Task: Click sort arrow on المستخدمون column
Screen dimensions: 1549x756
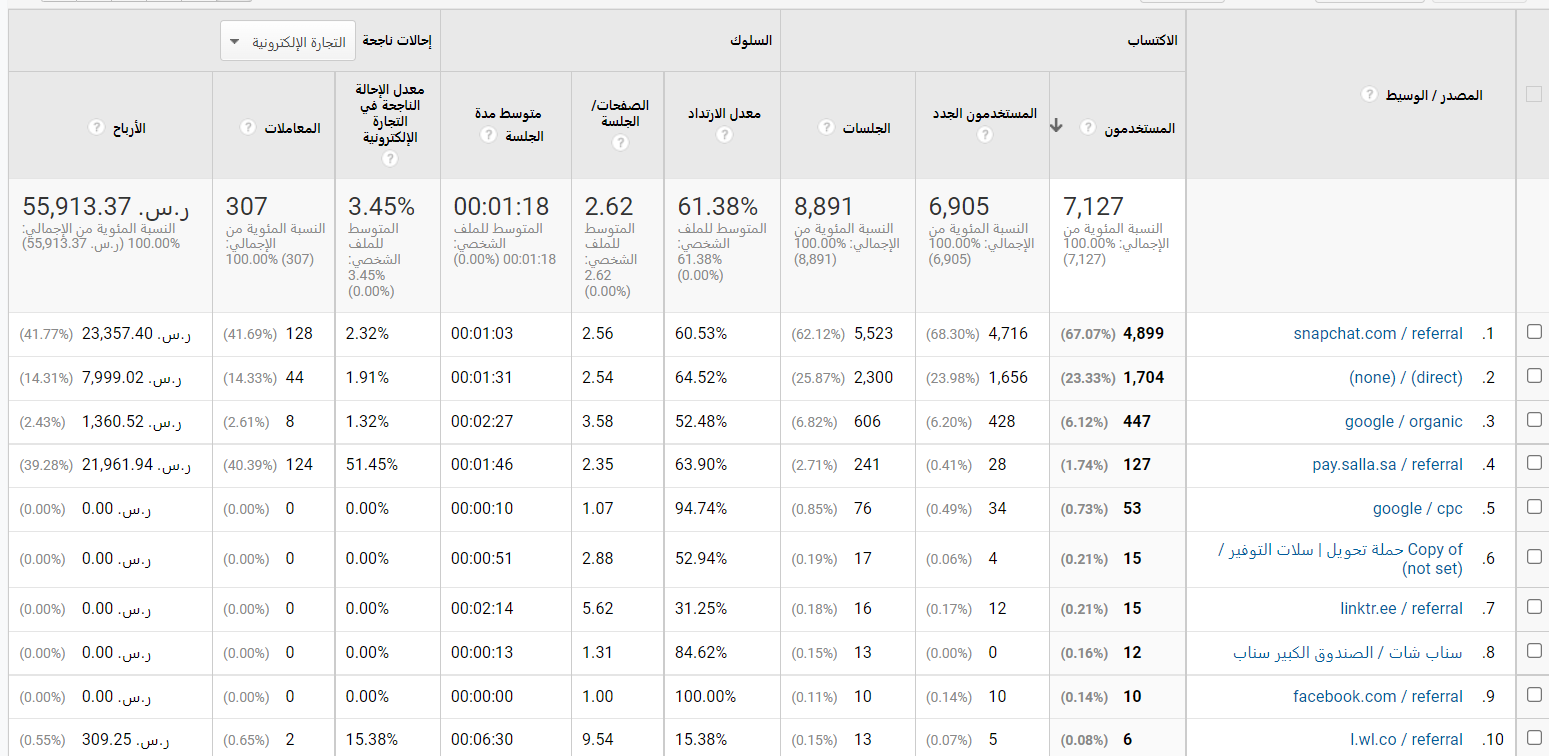Action: tap(1056, 126)
